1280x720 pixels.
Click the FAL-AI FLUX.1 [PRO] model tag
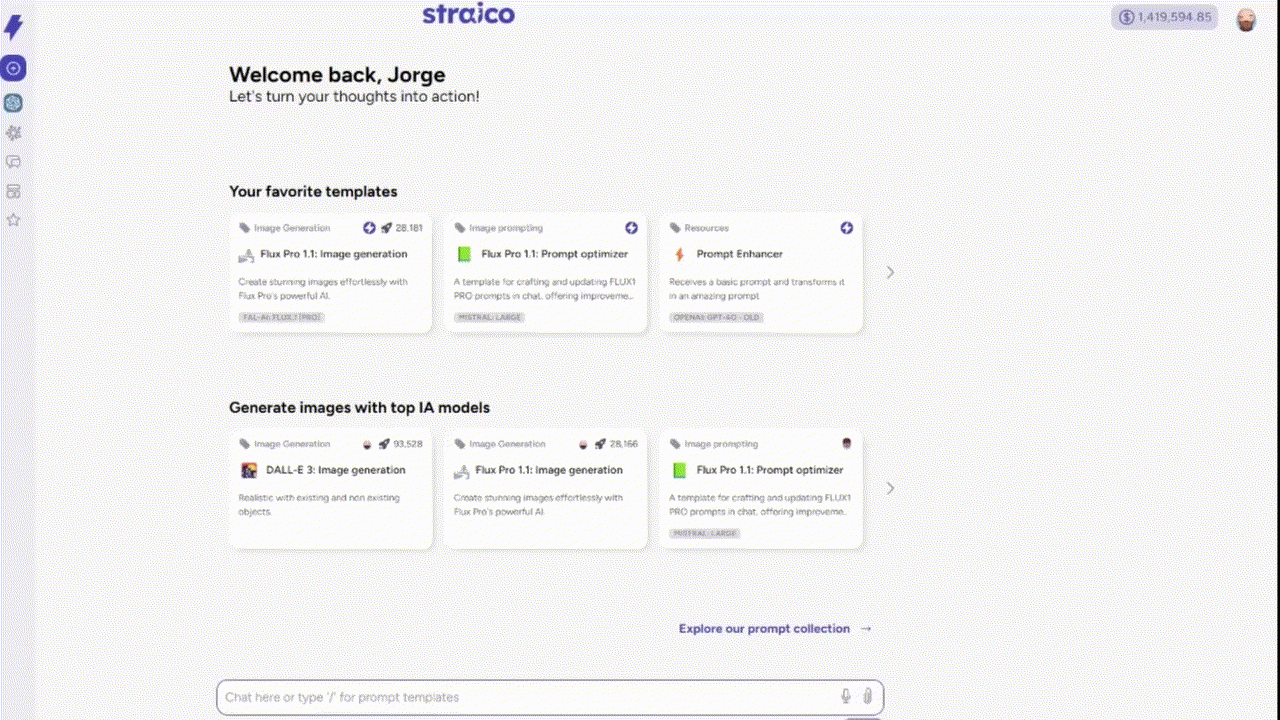pos(281,317)
